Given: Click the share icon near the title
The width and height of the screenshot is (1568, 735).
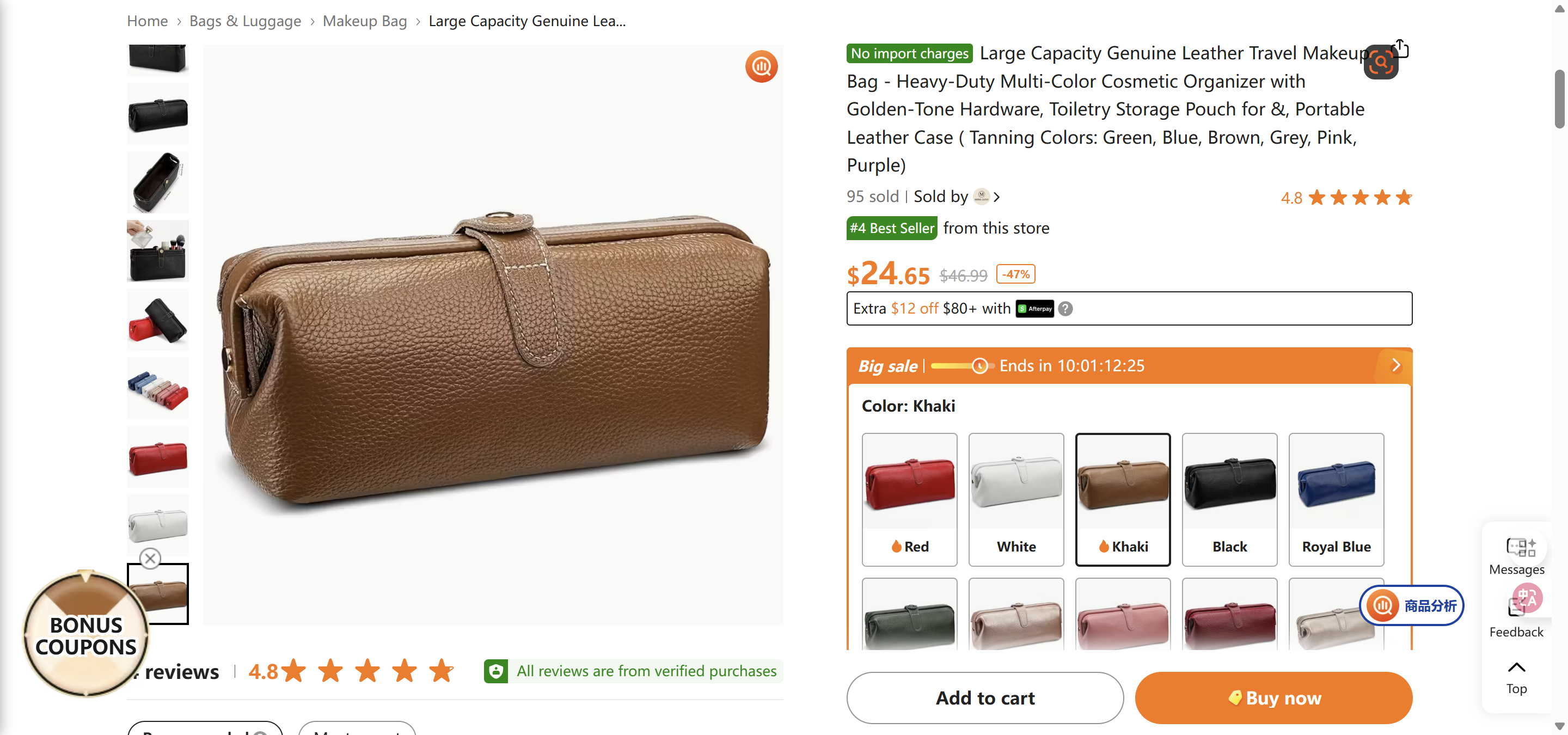Looking at the screenshot, I should 1400,47.
